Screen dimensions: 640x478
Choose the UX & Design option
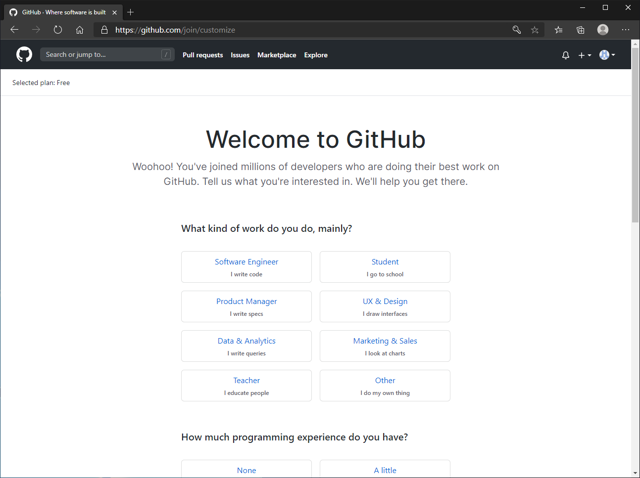click(385, 307)
